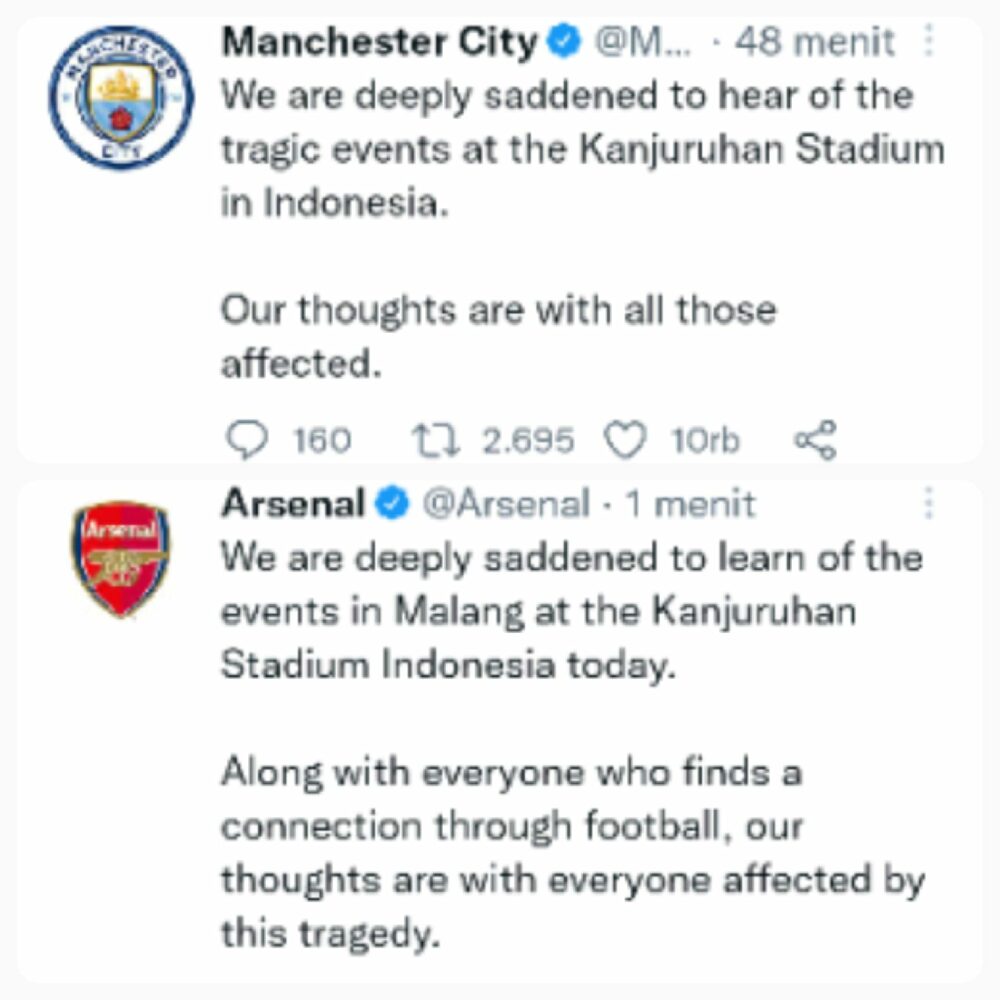Open more options on Arsenal tweet
The width and height of the screenshot is (1000, 1000).
929,504
